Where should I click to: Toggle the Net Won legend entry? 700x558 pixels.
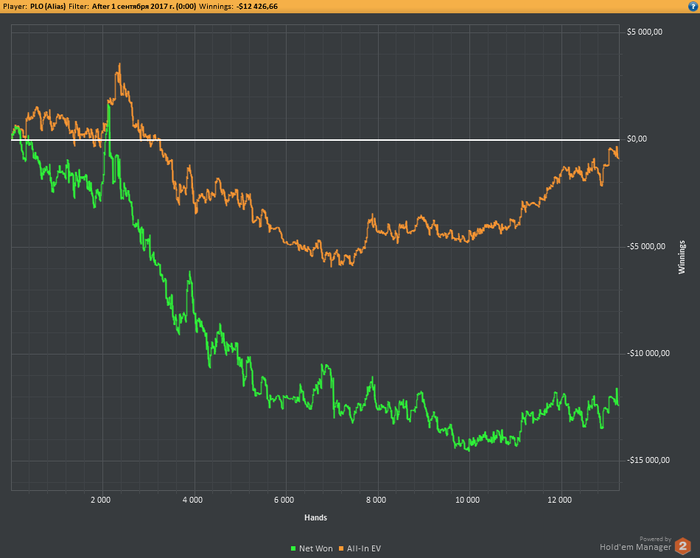pos(312,549)
